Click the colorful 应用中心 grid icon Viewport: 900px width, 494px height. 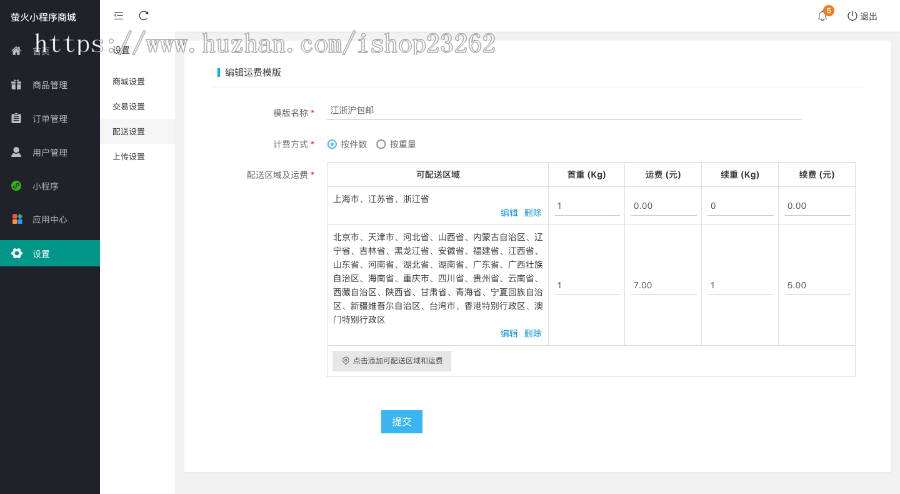pos(17,219)
